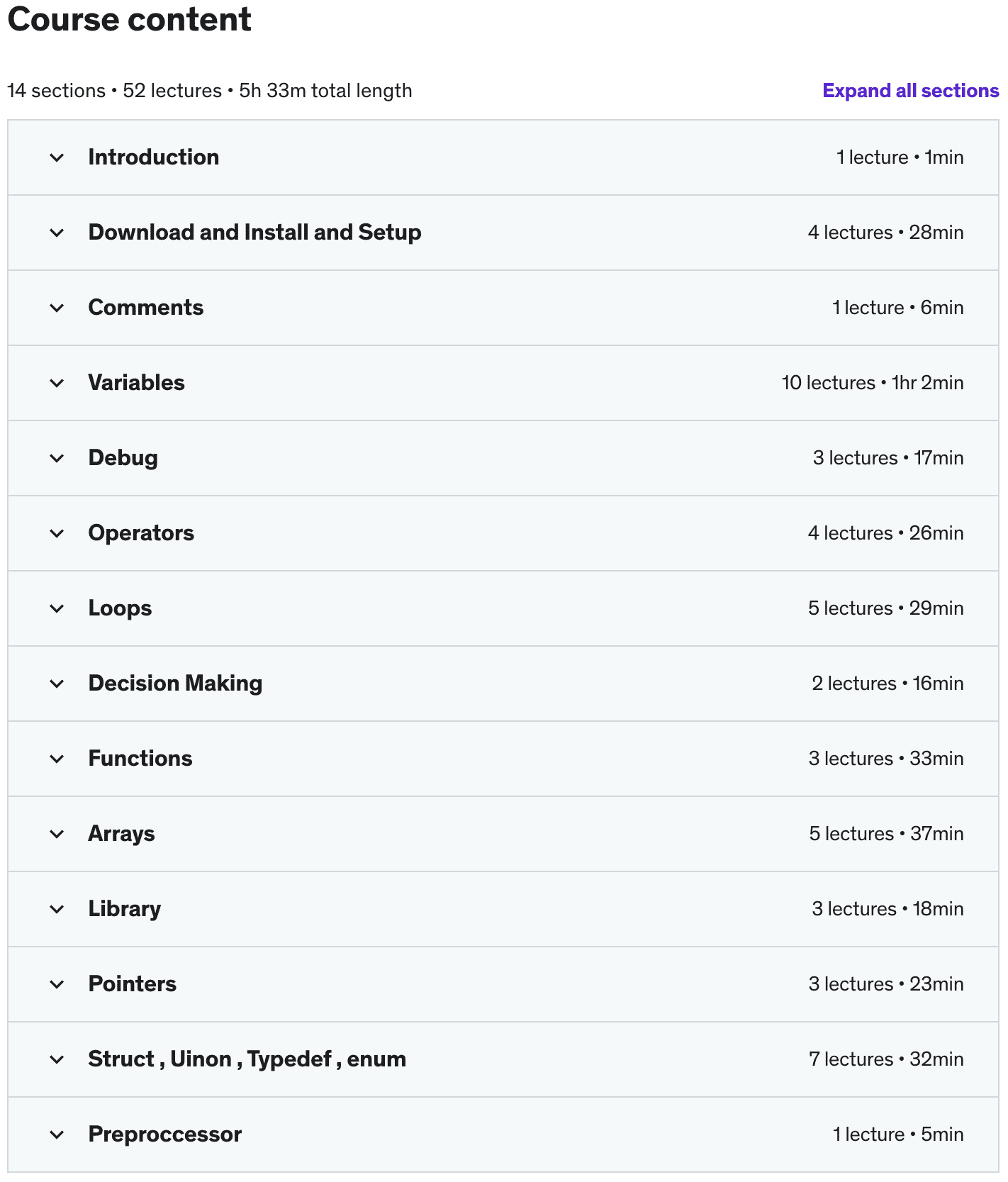Image resolution: width=1008 pixels, height=1182 pixels.
Task: Click the Pointers section heading
Action: pos(132,984)
